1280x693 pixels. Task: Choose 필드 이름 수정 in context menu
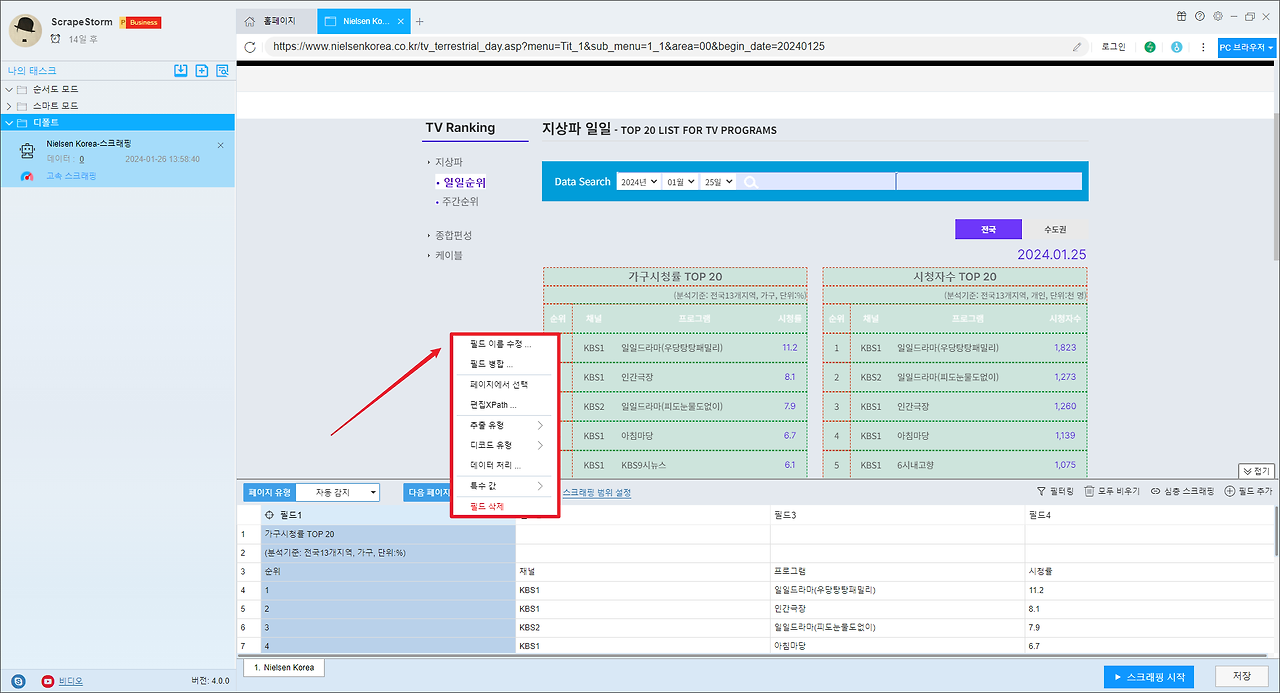502,344
